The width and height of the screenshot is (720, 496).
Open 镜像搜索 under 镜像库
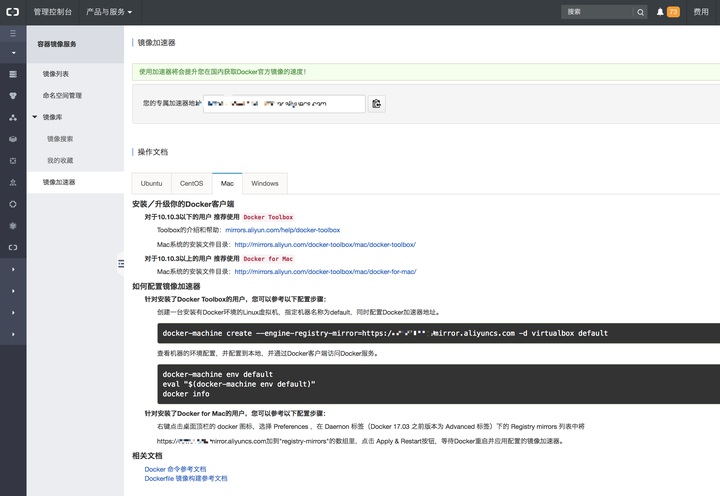click(60, 139)
